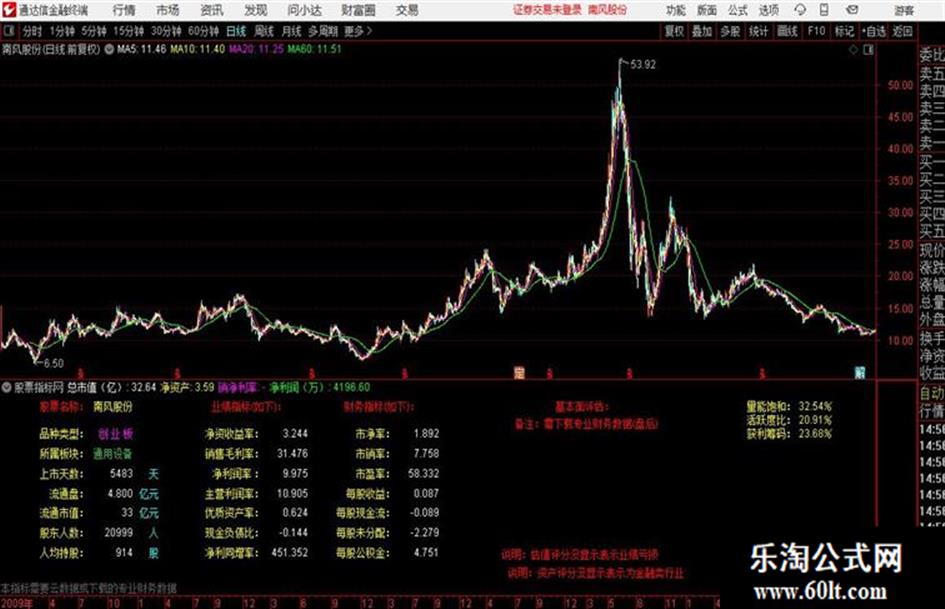The image size is (945, 609).
Task: Open the 发现 menu
Action: pyautogui.click(x=256, y=10)
